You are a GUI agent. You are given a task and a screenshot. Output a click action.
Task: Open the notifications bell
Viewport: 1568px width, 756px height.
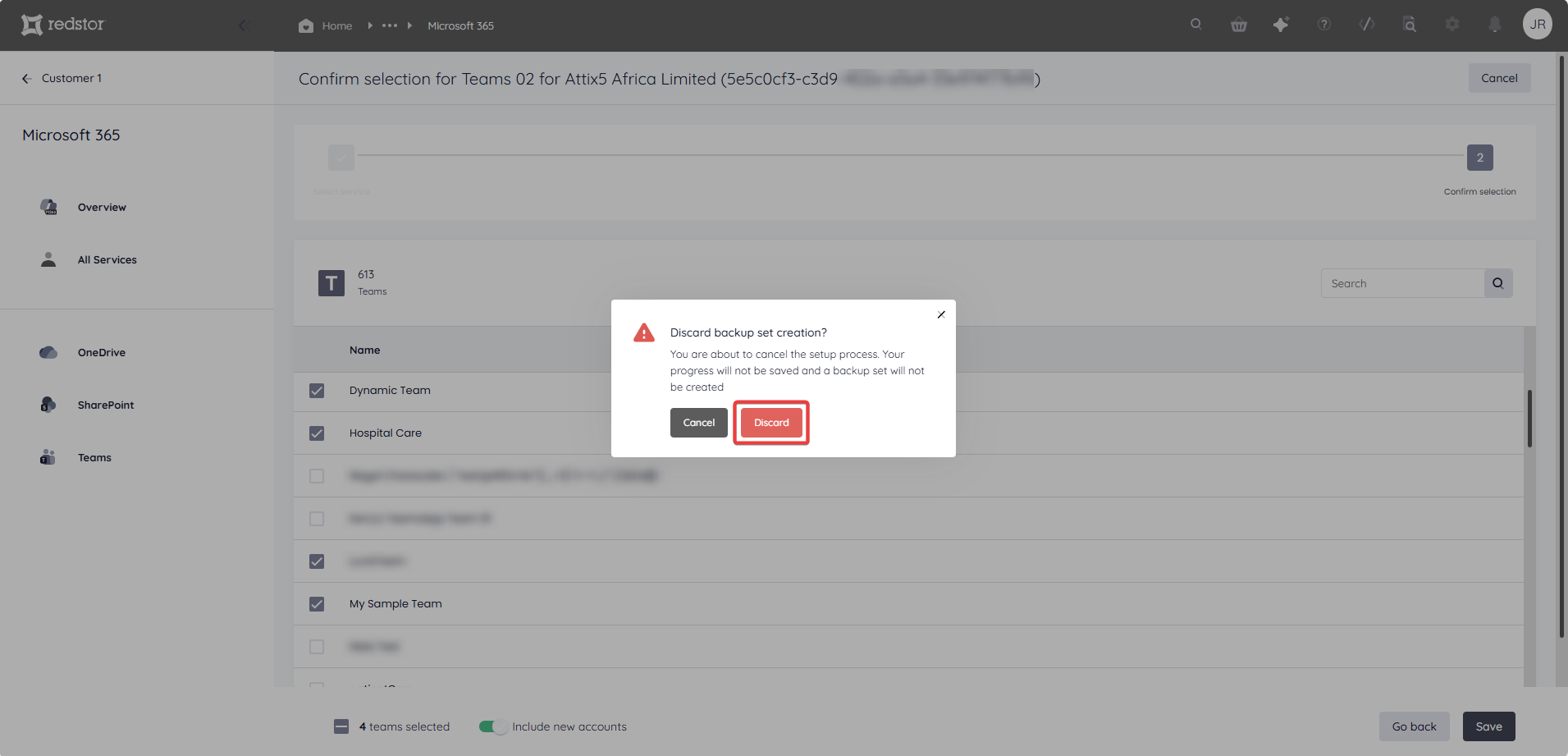pos(1495,25)
